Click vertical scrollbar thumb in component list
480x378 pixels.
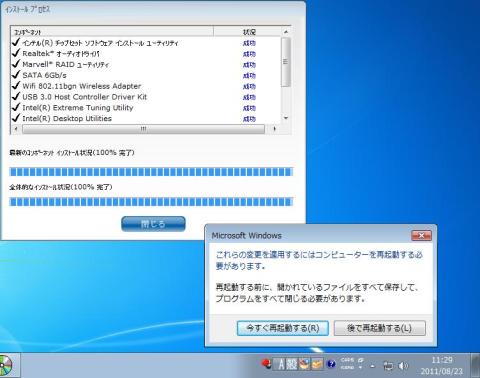coord(286,62)
